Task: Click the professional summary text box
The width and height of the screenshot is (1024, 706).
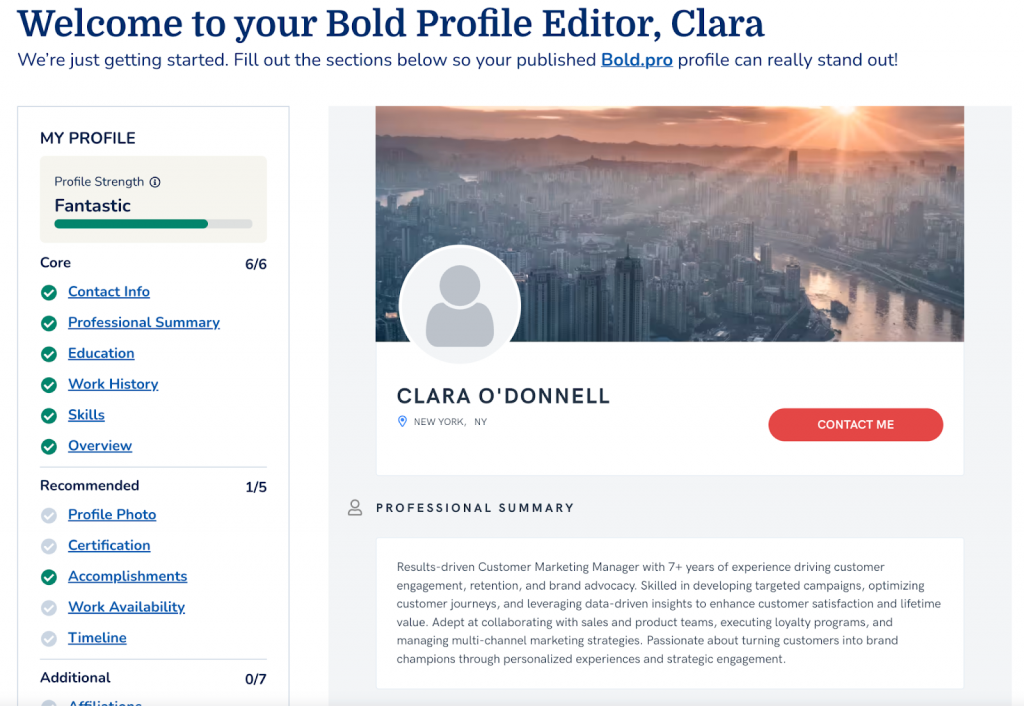Action: point(669,613)
